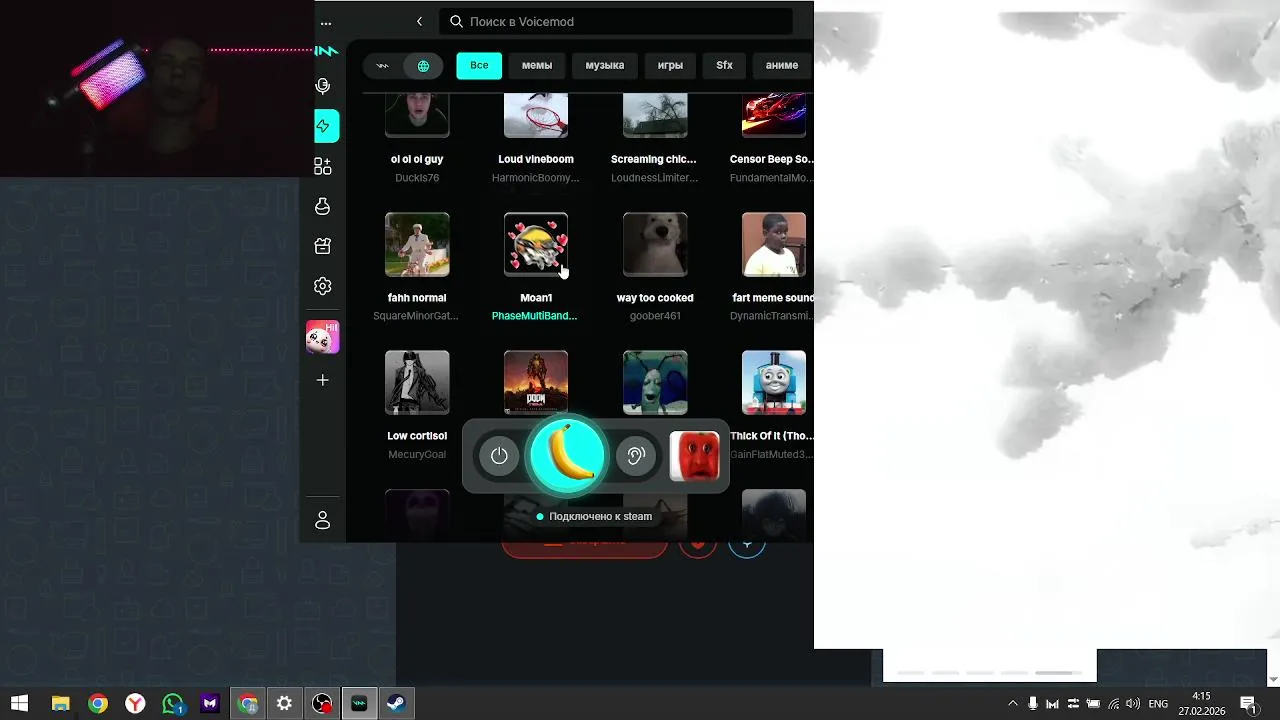Open the Voicebox microphone sidebar icon

coord(323,86)
